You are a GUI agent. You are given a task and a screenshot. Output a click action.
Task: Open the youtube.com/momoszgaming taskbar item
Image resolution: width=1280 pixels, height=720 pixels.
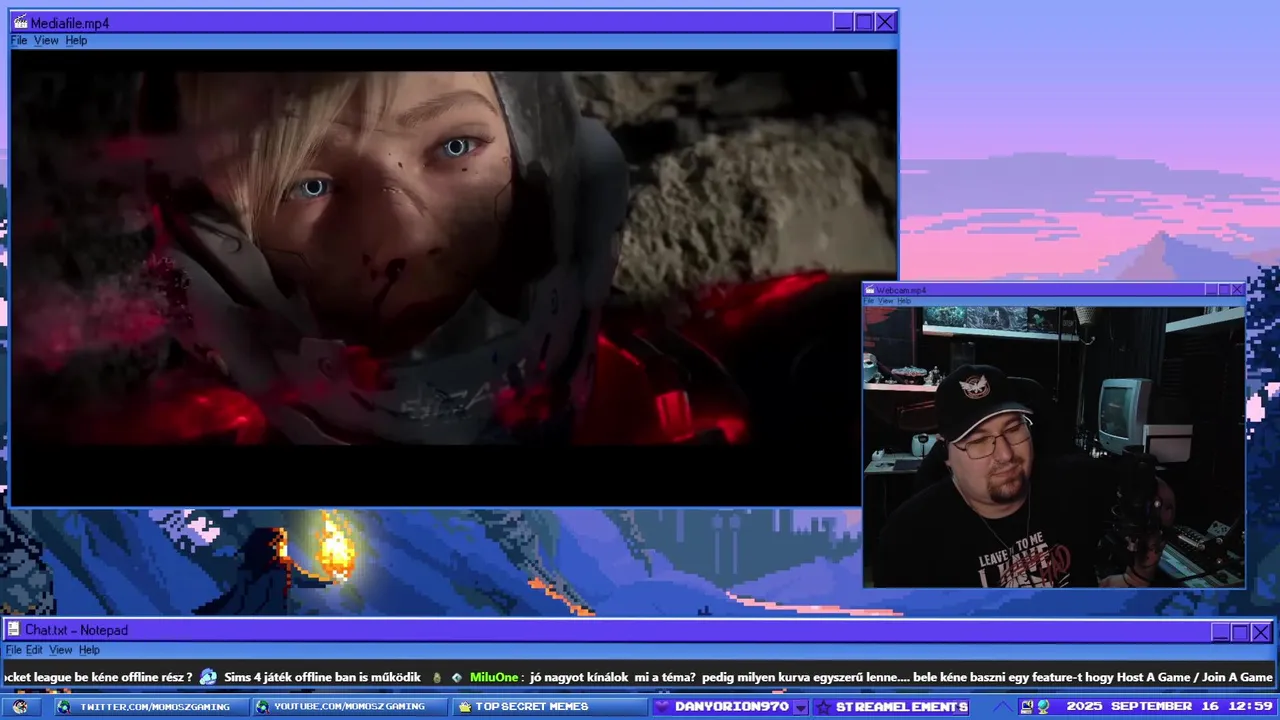[350, 706]
